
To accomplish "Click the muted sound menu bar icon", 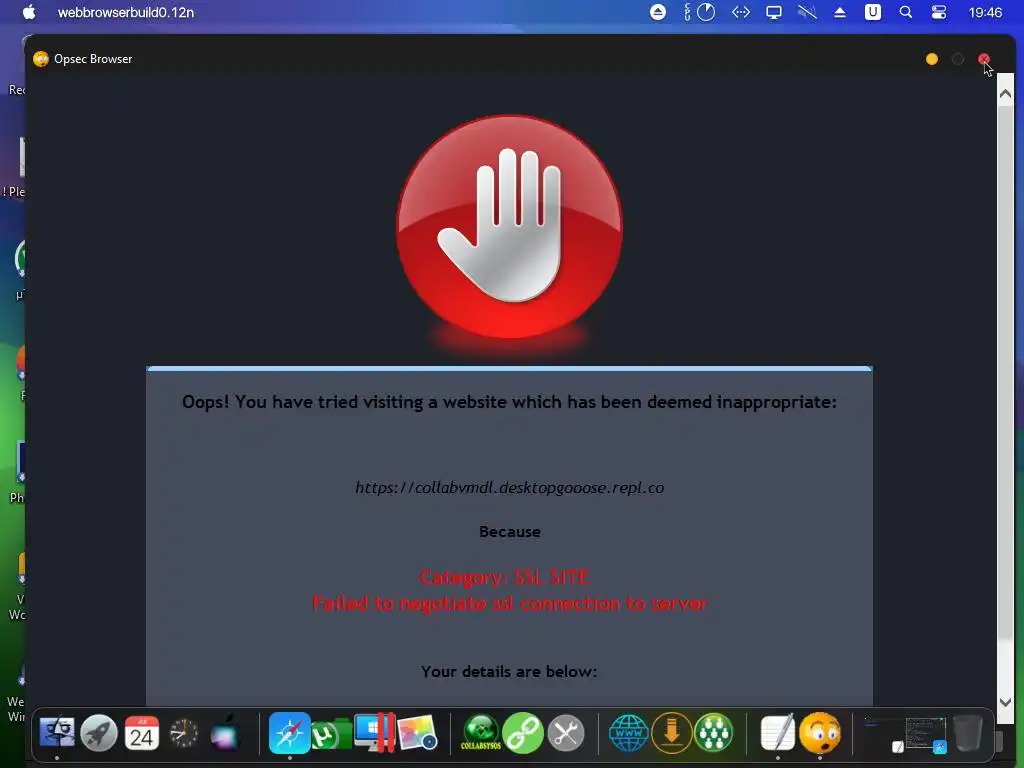I will pyautogui.click(x=807, y=12).
